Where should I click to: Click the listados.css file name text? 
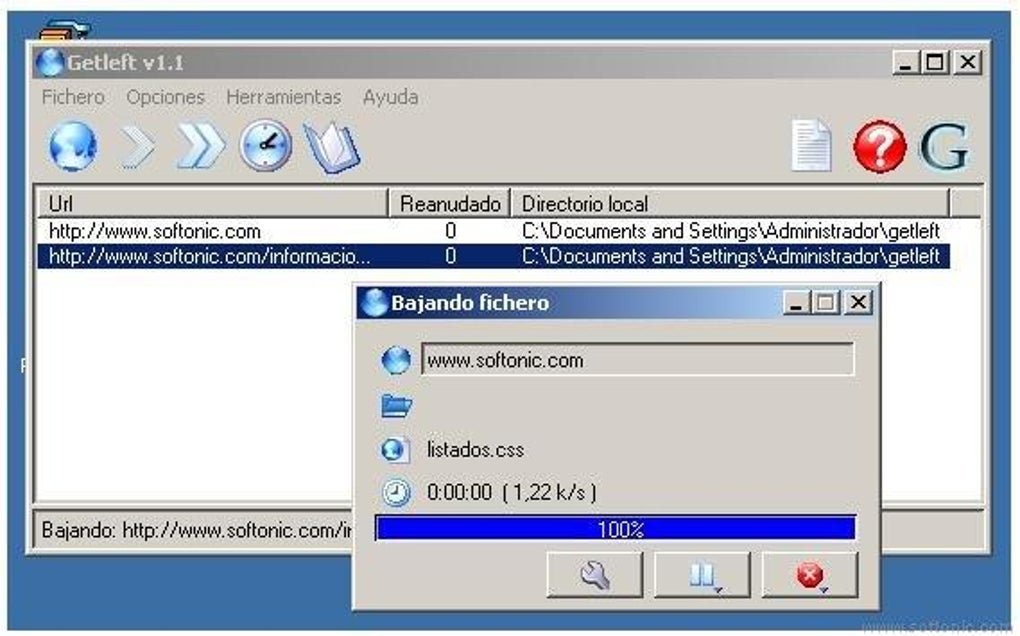[x=476, y=449]
